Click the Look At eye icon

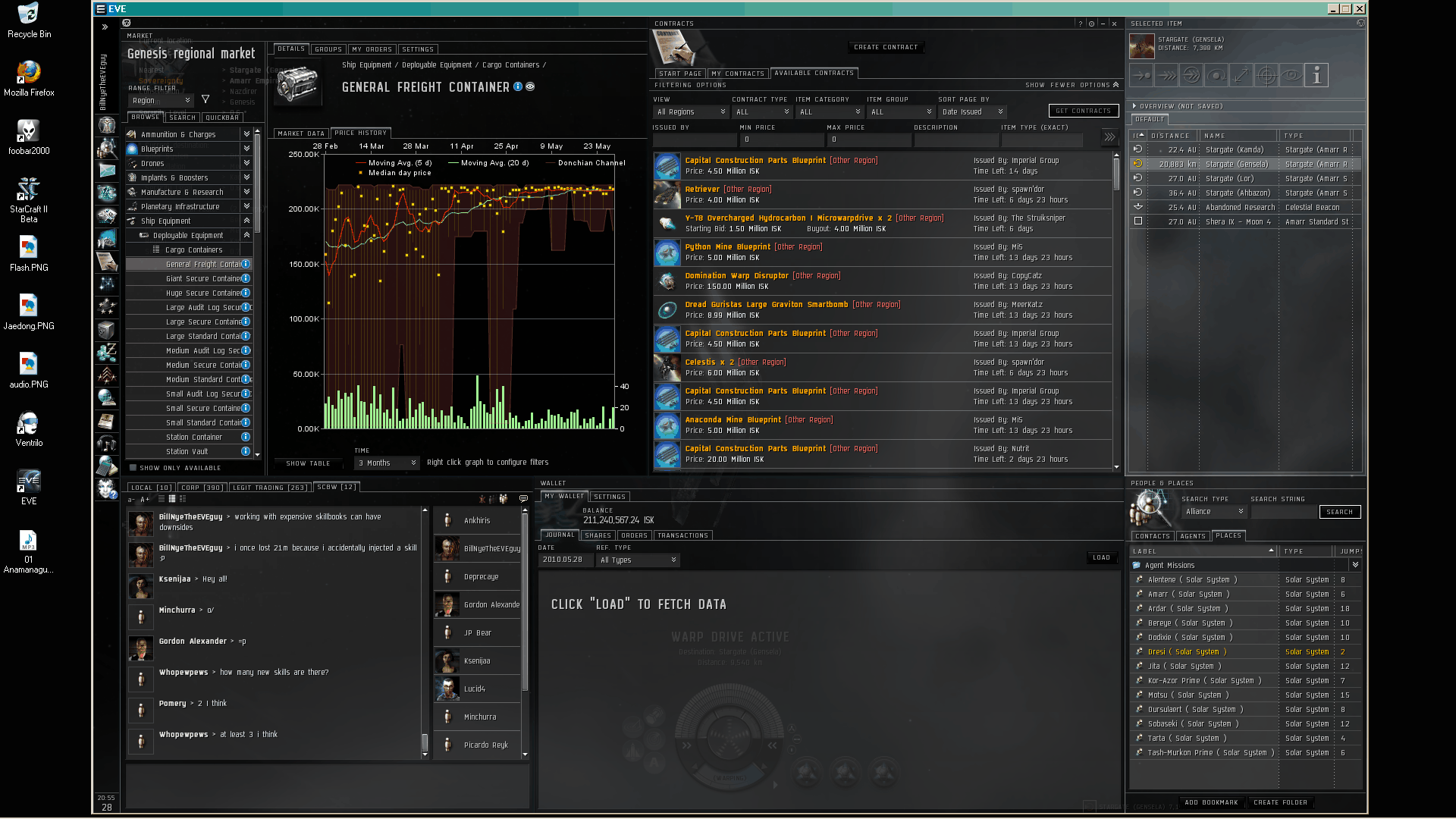pyautogui.click(x=1291, y=75)
